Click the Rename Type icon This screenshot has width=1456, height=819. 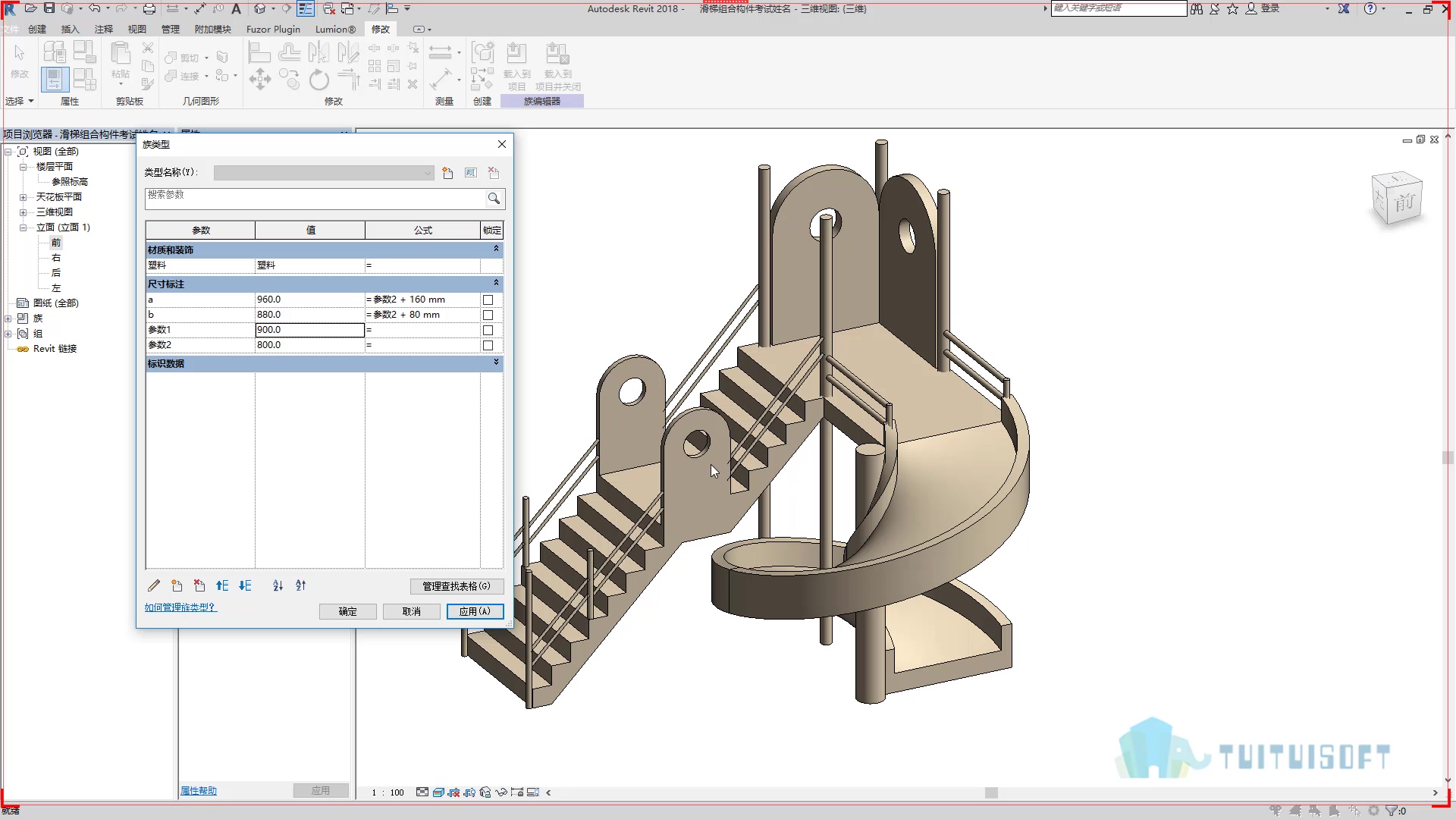(470, 173)
